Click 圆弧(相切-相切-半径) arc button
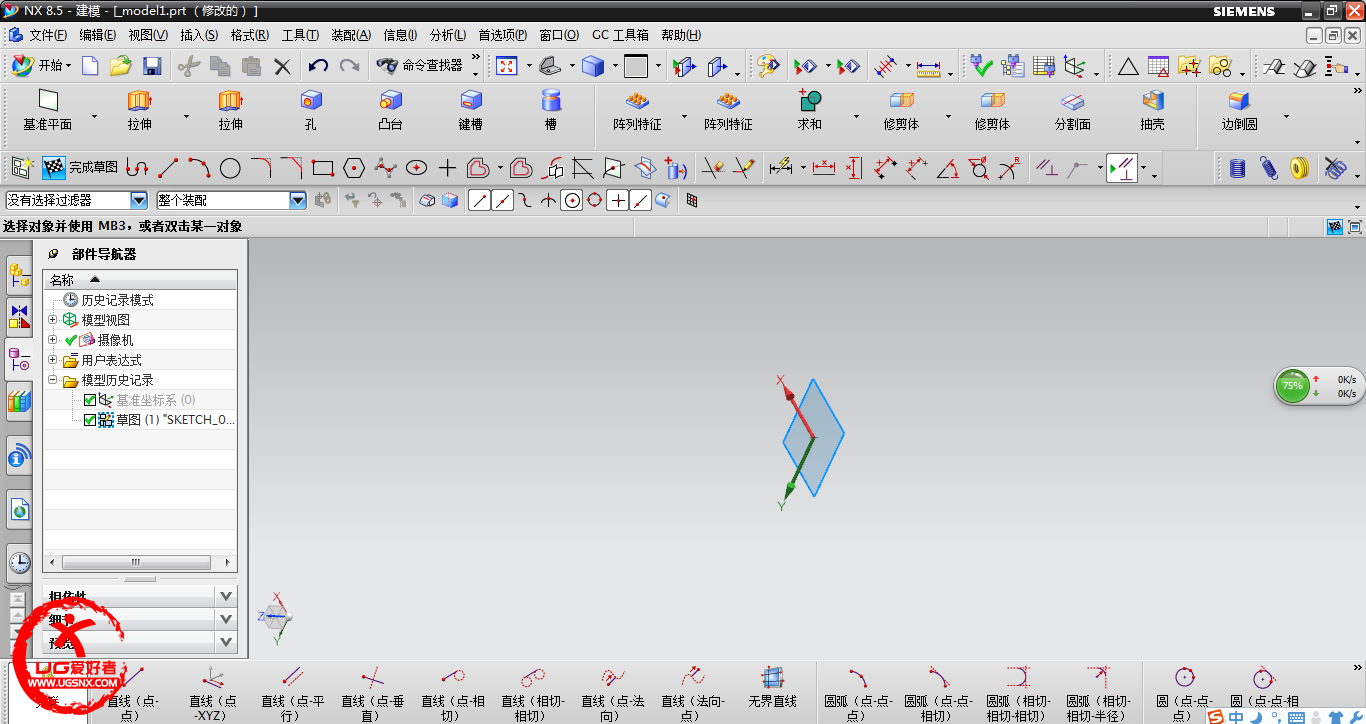 coord(1098,694)
